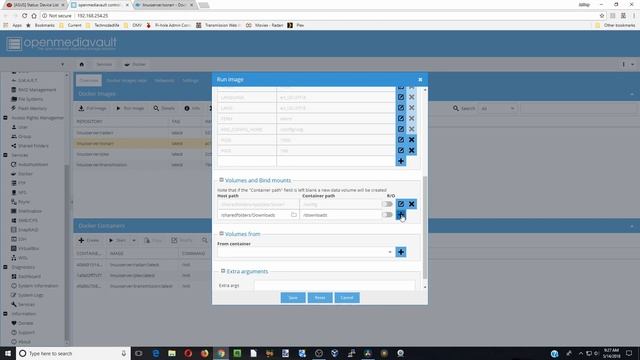Toggle read-only for the /downloads mount
Viewport: 640px width, 360px height.
(387, 214)
